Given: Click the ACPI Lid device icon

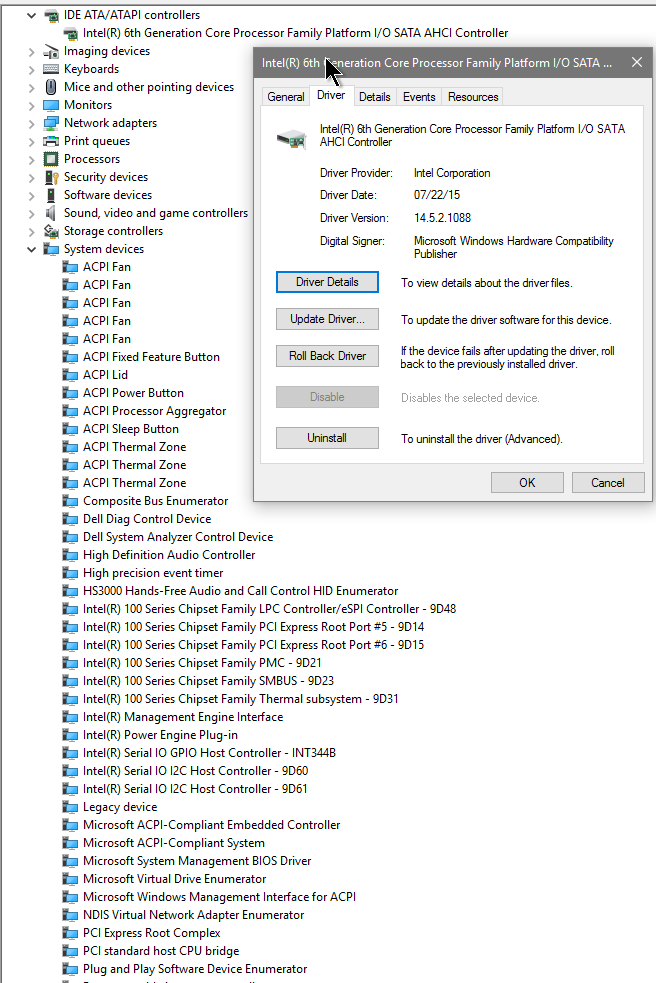Looking at the screenshot, I should coord(70,375).
